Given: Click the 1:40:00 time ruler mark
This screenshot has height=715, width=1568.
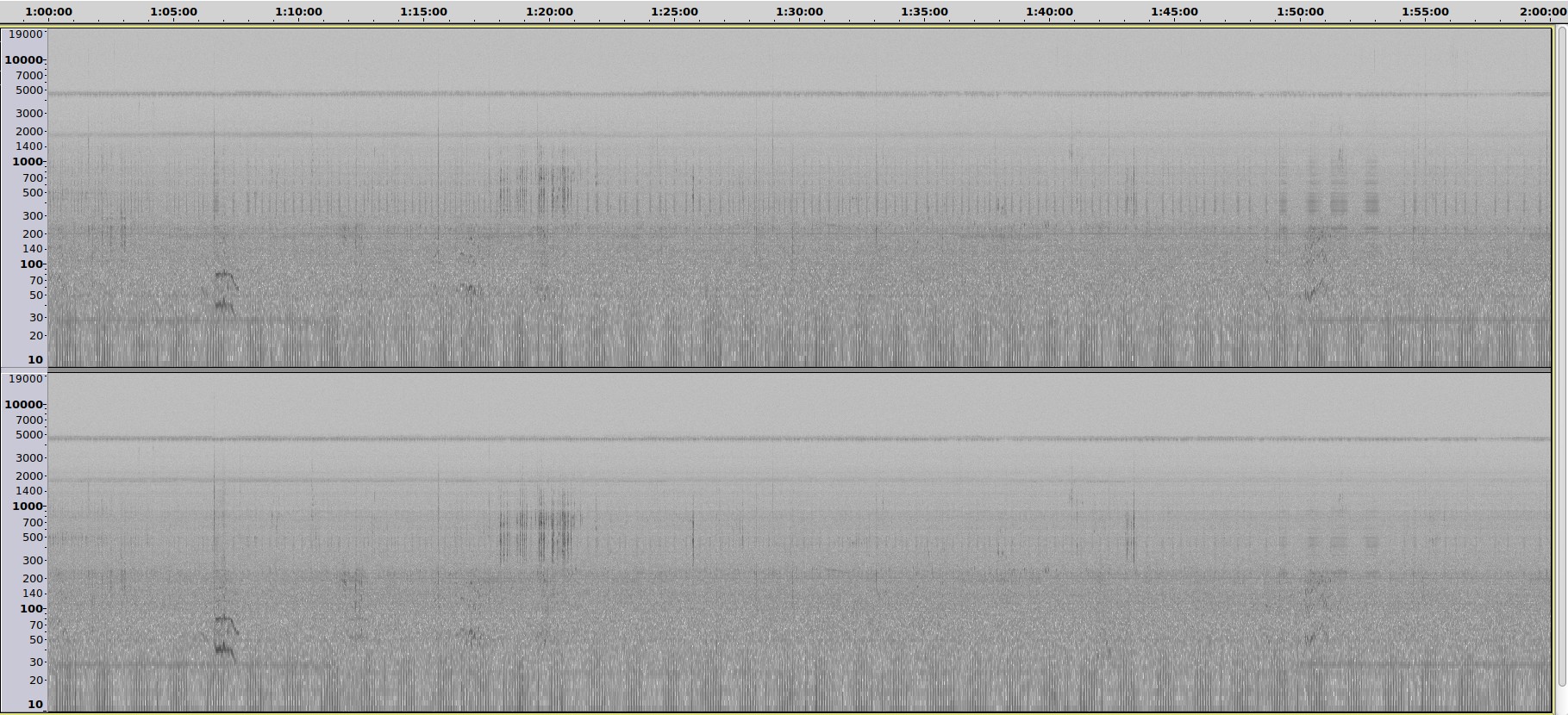Looking at the screenshot, I should click(1049, 12).
